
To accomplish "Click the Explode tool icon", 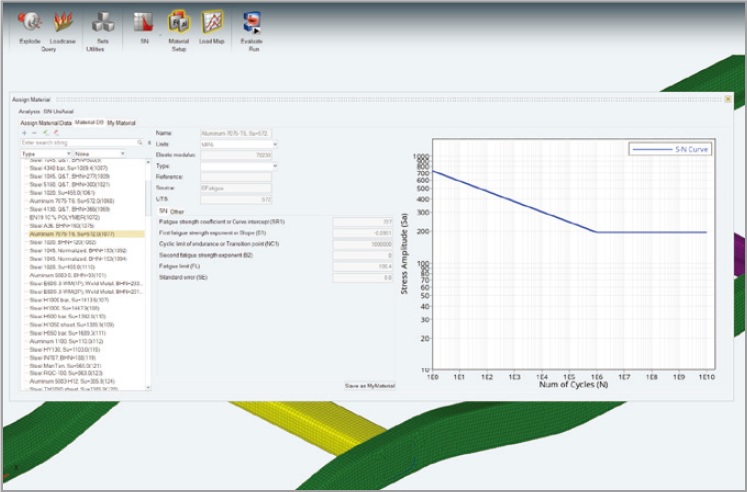I will coord(30,22).
